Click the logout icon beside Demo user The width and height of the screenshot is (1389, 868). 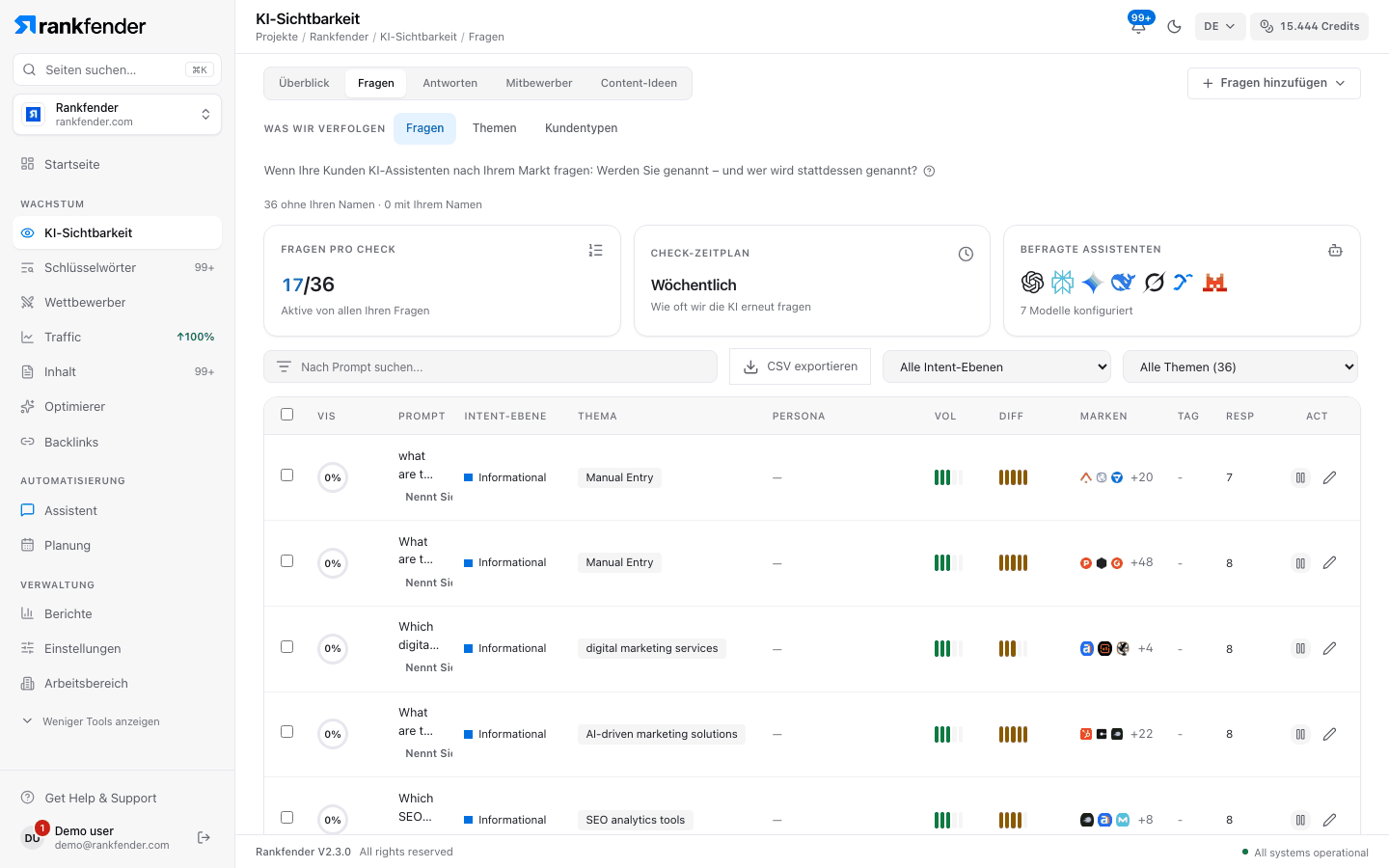[x=204, y=837]
